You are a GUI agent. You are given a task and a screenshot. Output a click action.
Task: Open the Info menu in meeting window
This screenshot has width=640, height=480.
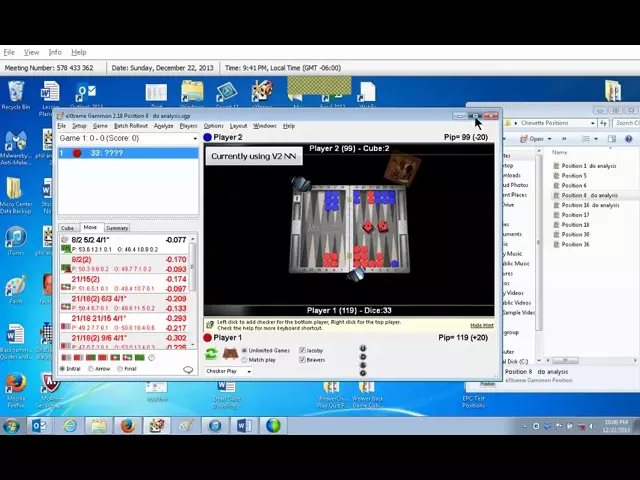click(x=55, y=52)
